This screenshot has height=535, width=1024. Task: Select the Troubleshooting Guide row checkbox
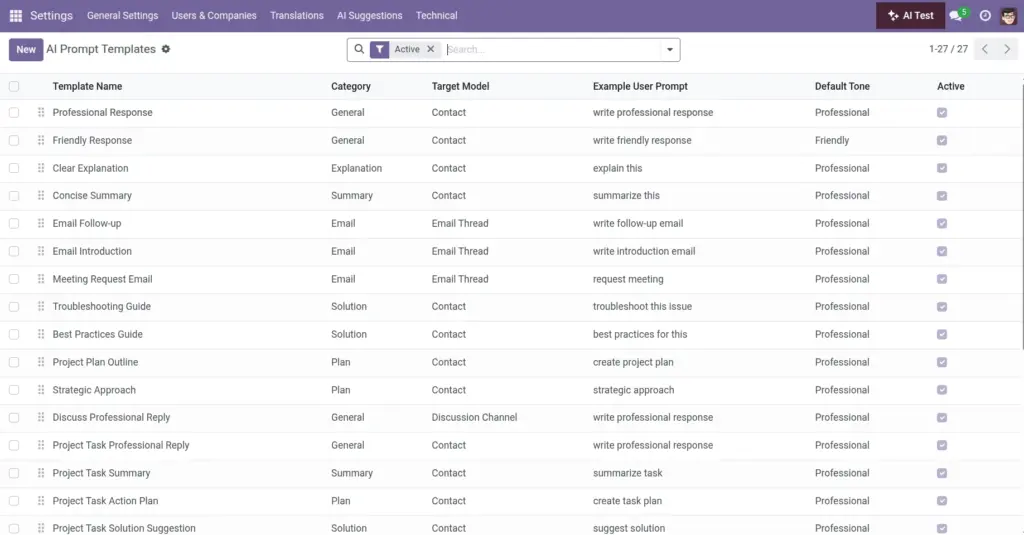(14, 306)
